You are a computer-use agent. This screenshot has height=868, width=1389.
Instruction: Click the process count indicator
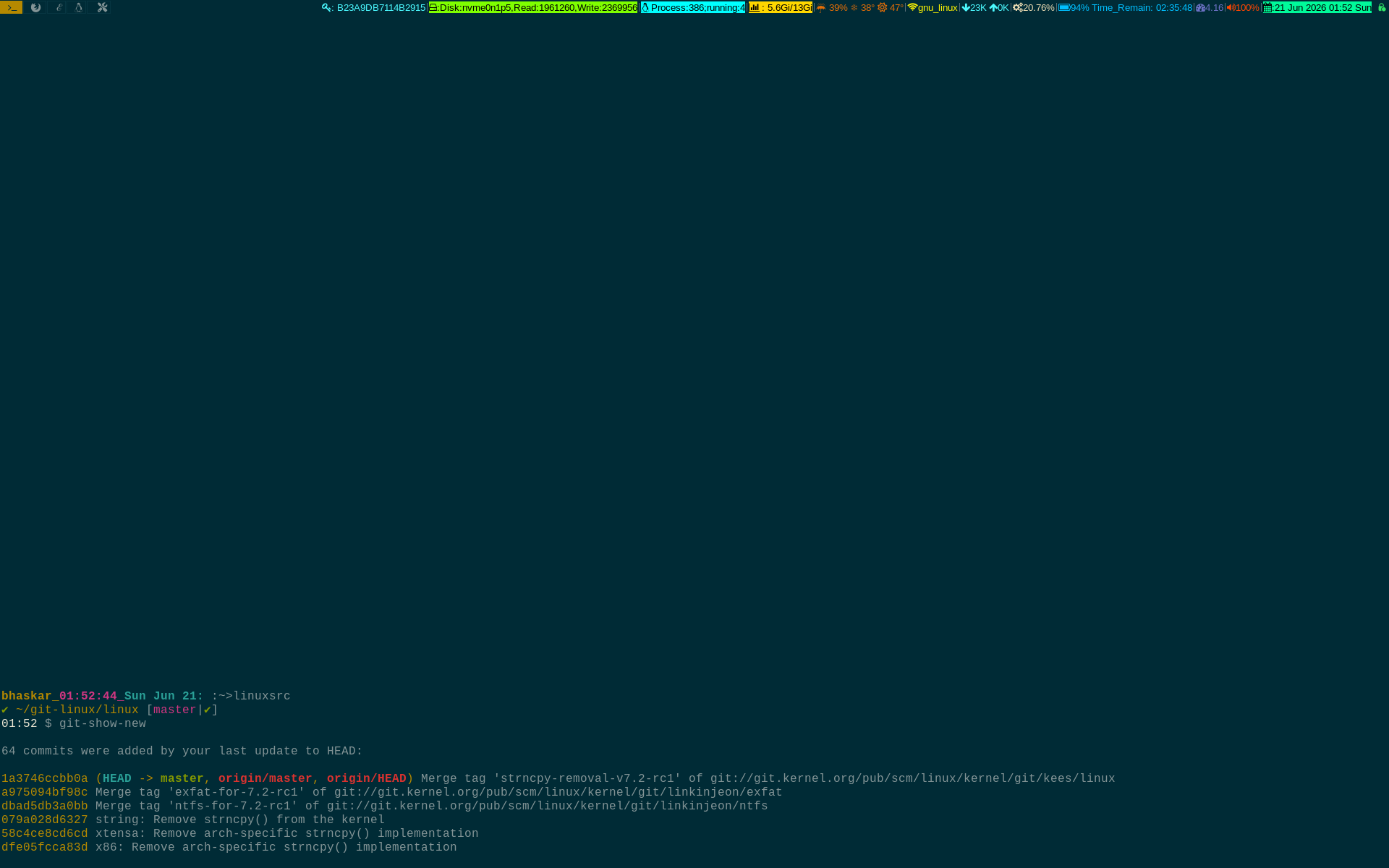[693, 8]
